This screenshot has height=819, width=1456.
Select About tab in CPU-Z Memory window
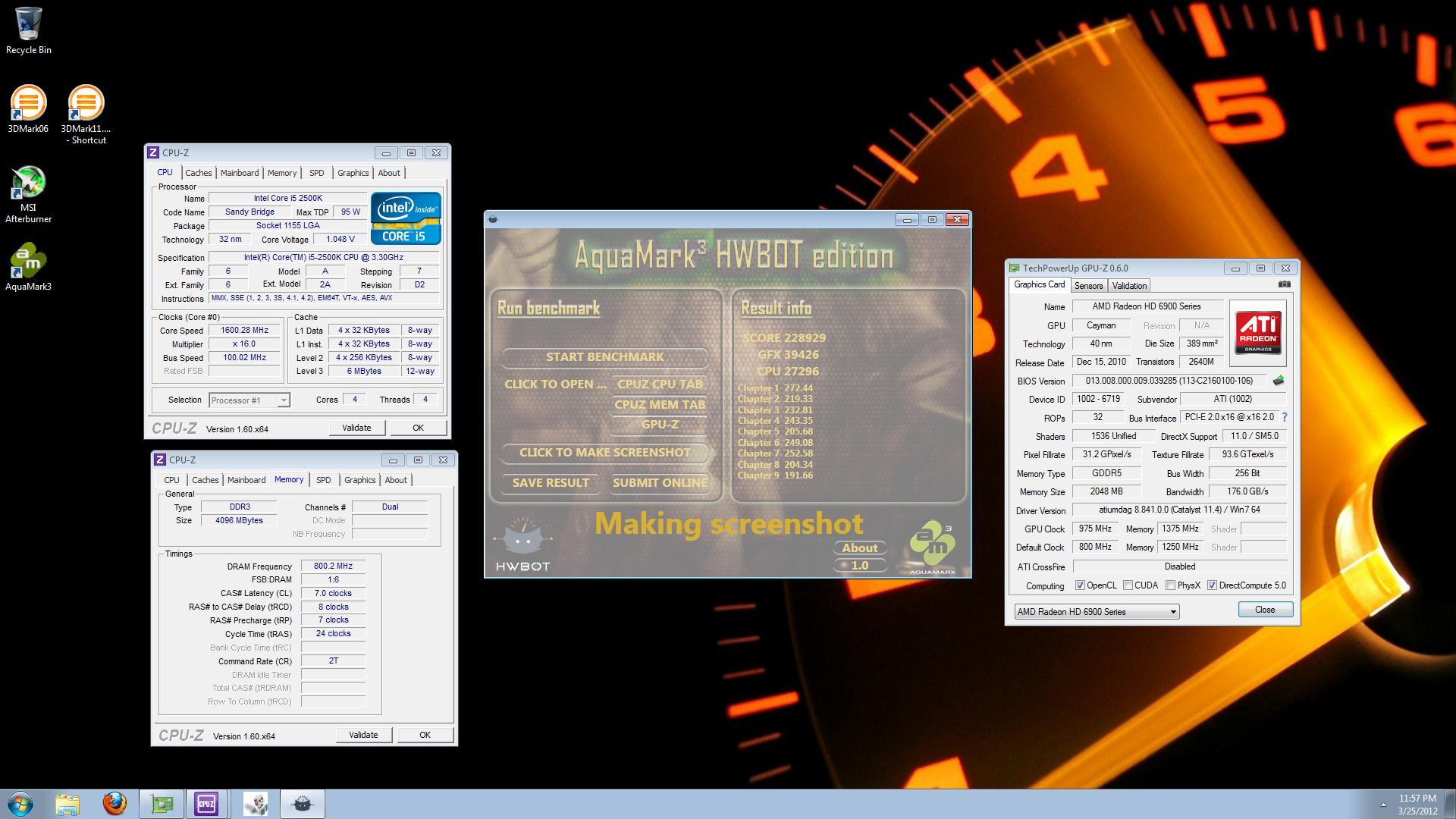coord(396,480)
